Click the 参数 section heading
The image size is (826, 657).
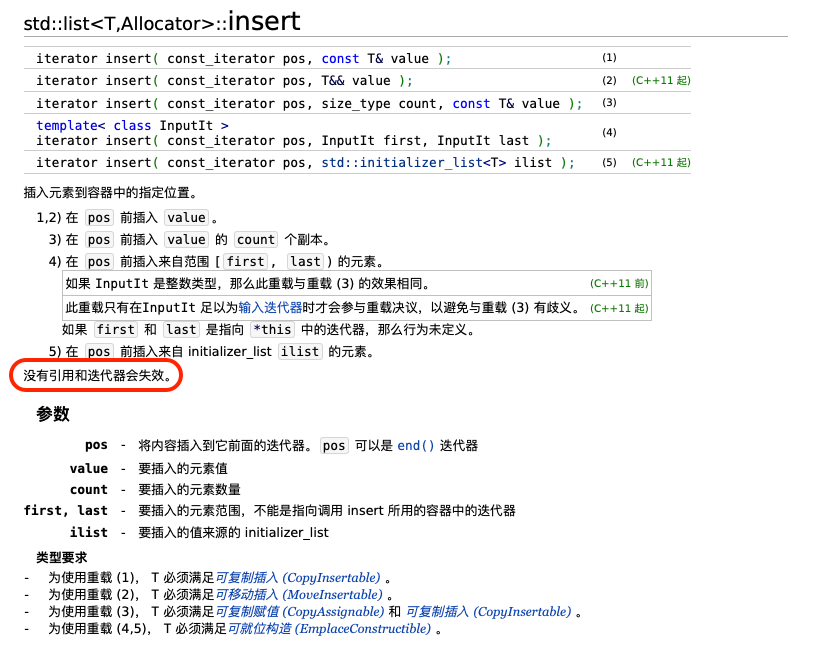pos(51,414)
